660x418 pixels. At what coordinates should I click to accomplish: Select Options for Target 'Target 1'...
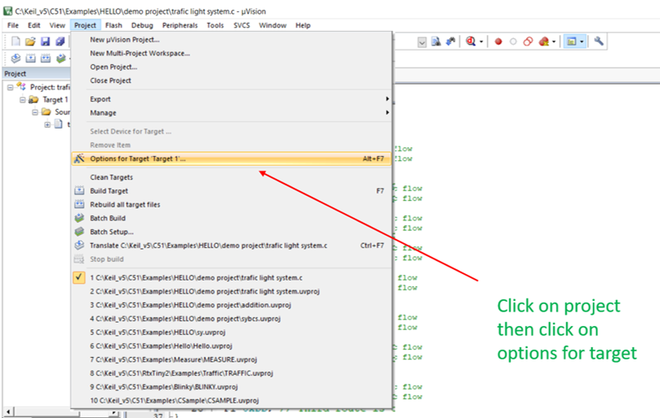[x=231, y=159]
